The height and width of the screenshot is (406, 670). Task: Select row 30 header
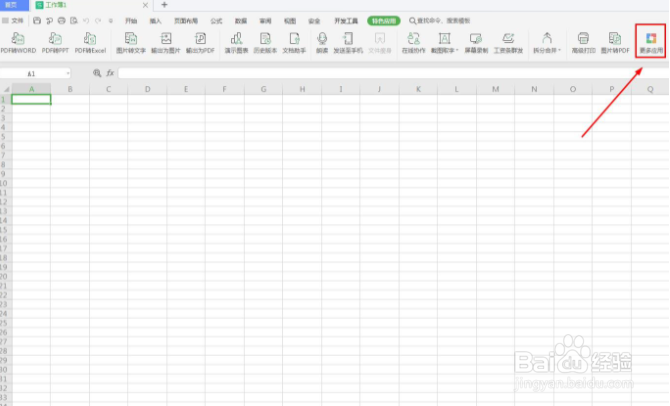[x=4, y=369]
